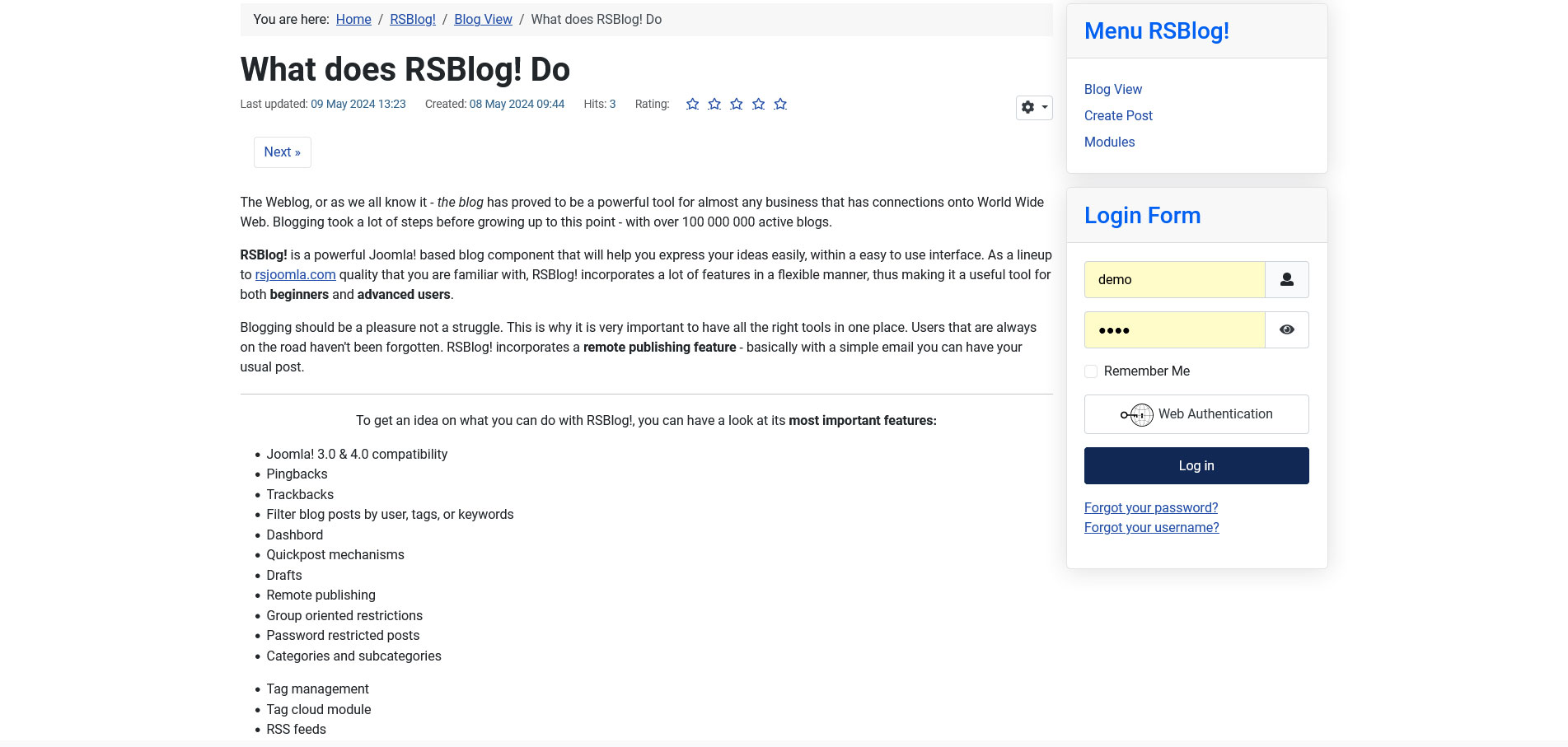Show password with the eye icon
The height and width of the screenshot is (747, 1568).
[1286, 330]
